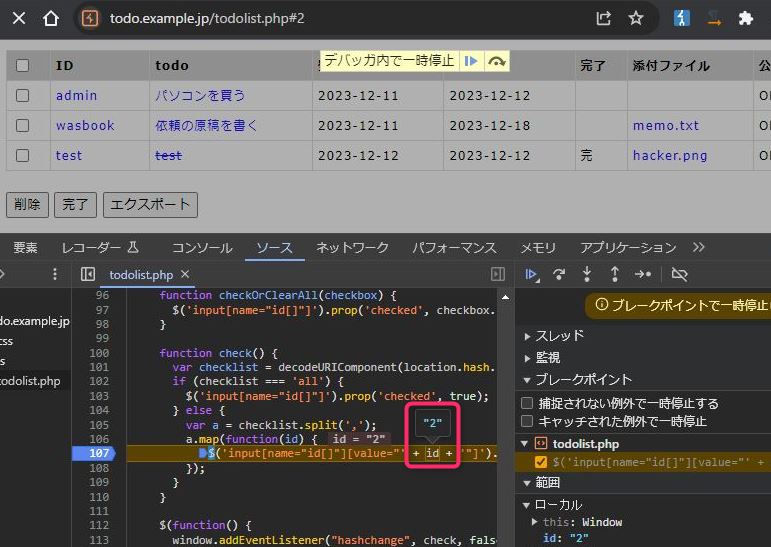This screenshot has width=771, height=547.
Task: Open the blue extension icon in toolbar
Action: pyautogui.click(x=682, y=19)
